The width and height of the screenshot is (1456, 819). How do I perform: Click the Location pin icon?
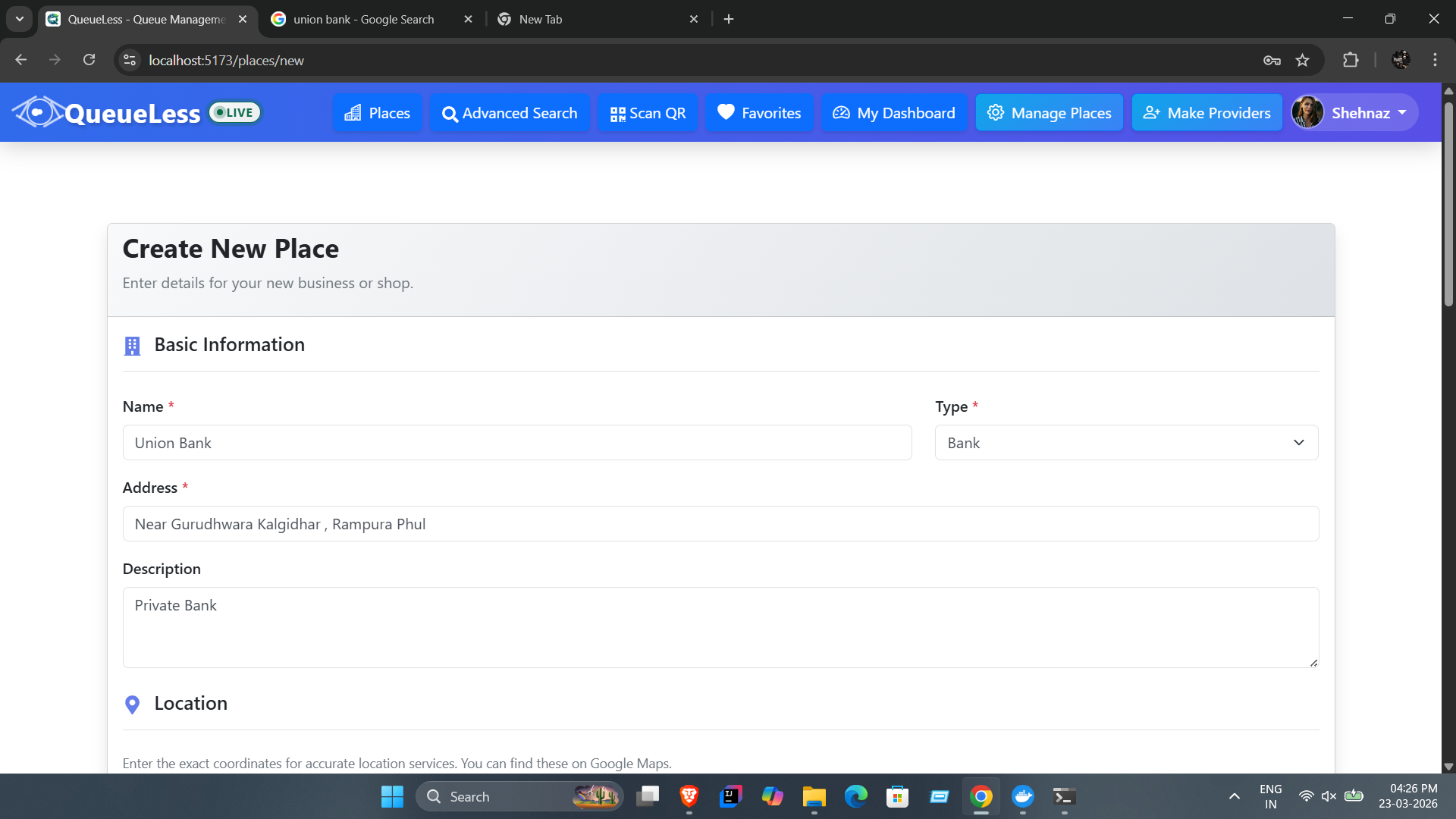pos(132,704)
